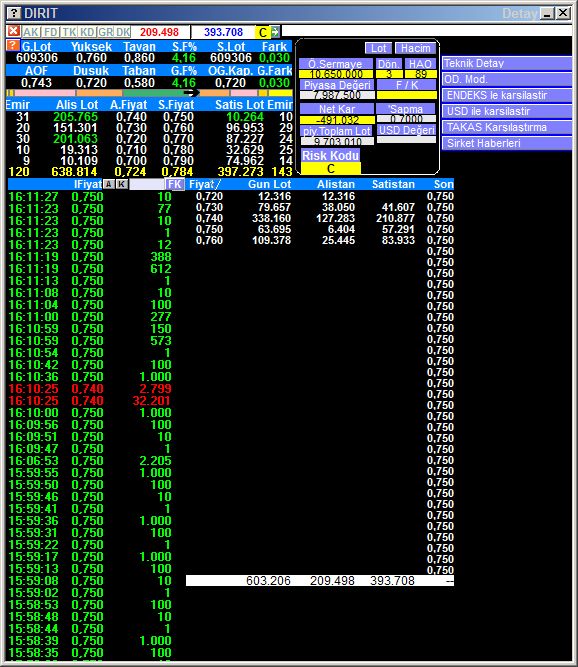The image size is (578, 667).
Task: Open Sirket Haberleri
Action: tap(507, 143)
